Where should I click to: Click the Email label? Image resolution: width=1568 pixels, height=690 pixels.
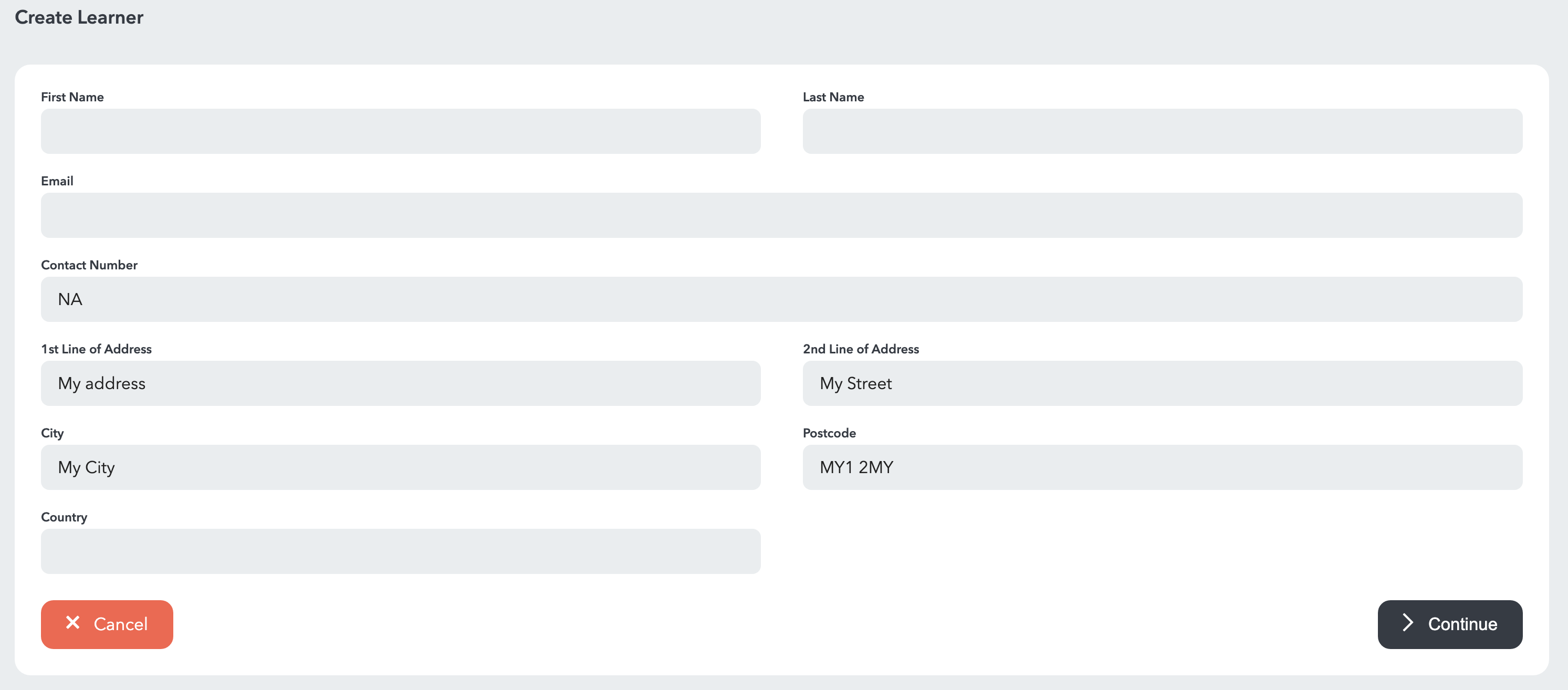57,181
